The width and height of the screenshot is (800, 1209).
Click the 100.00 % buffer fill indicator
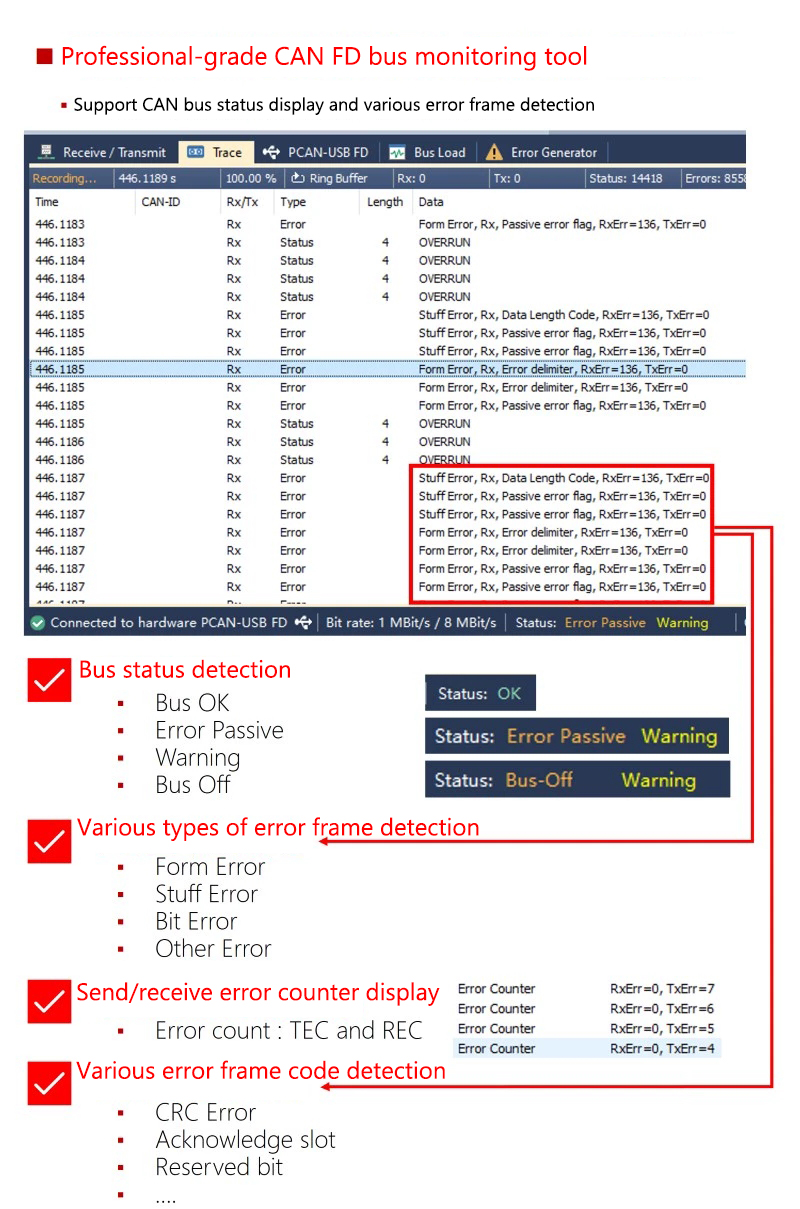[x=250, y=179]
